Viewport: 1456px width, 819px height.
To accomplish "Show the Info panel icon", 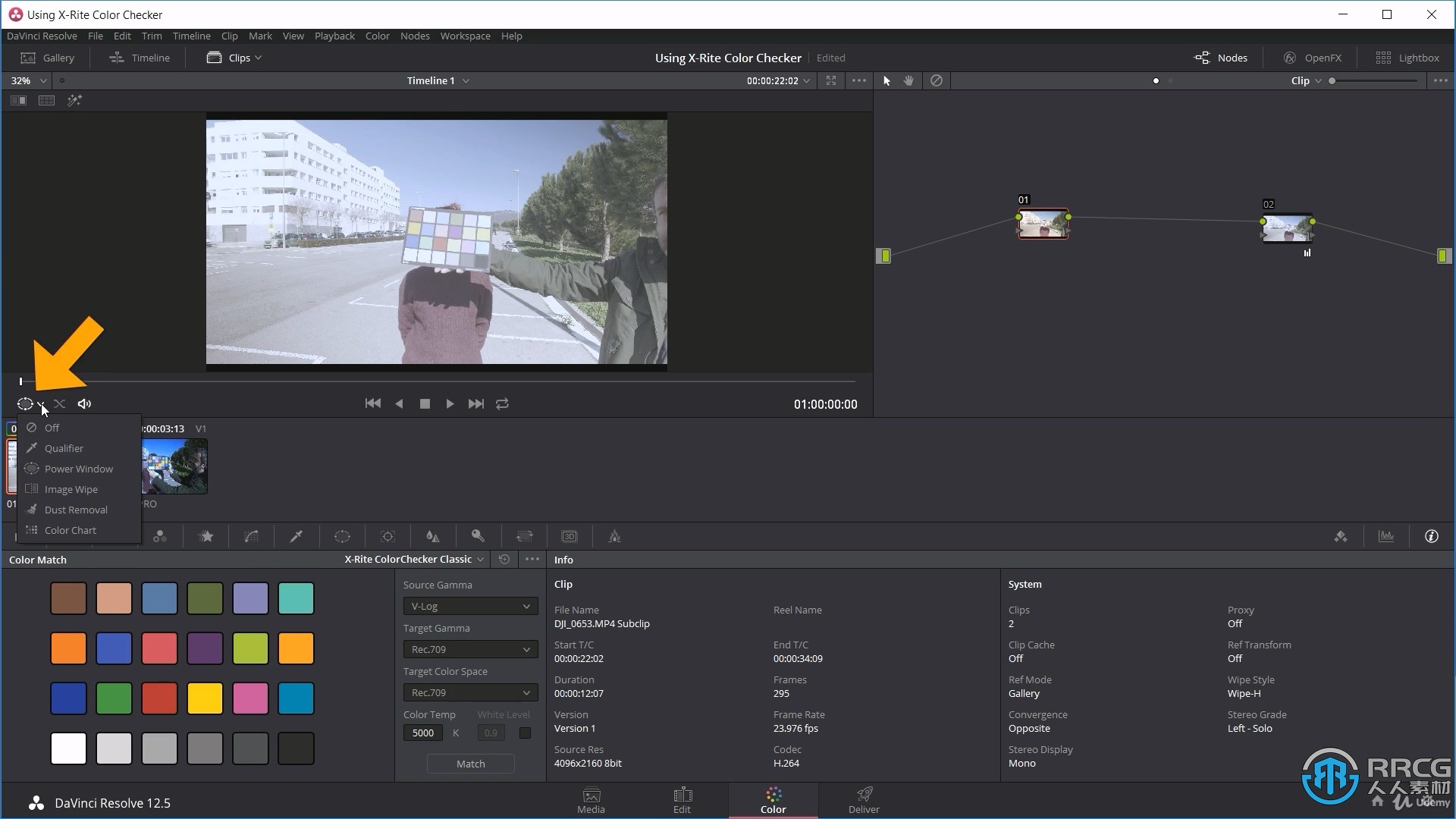I will pos(1432,536).
